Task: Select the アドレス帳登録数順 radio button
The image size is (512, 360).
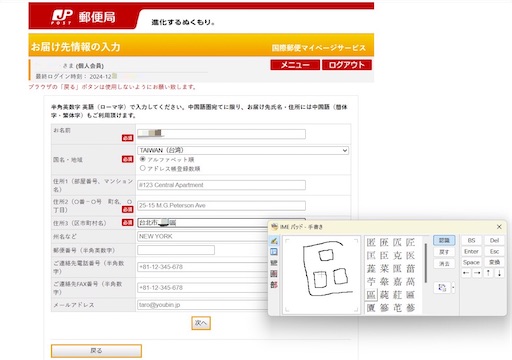Action: pyautogui.click(x=143, y=168)
